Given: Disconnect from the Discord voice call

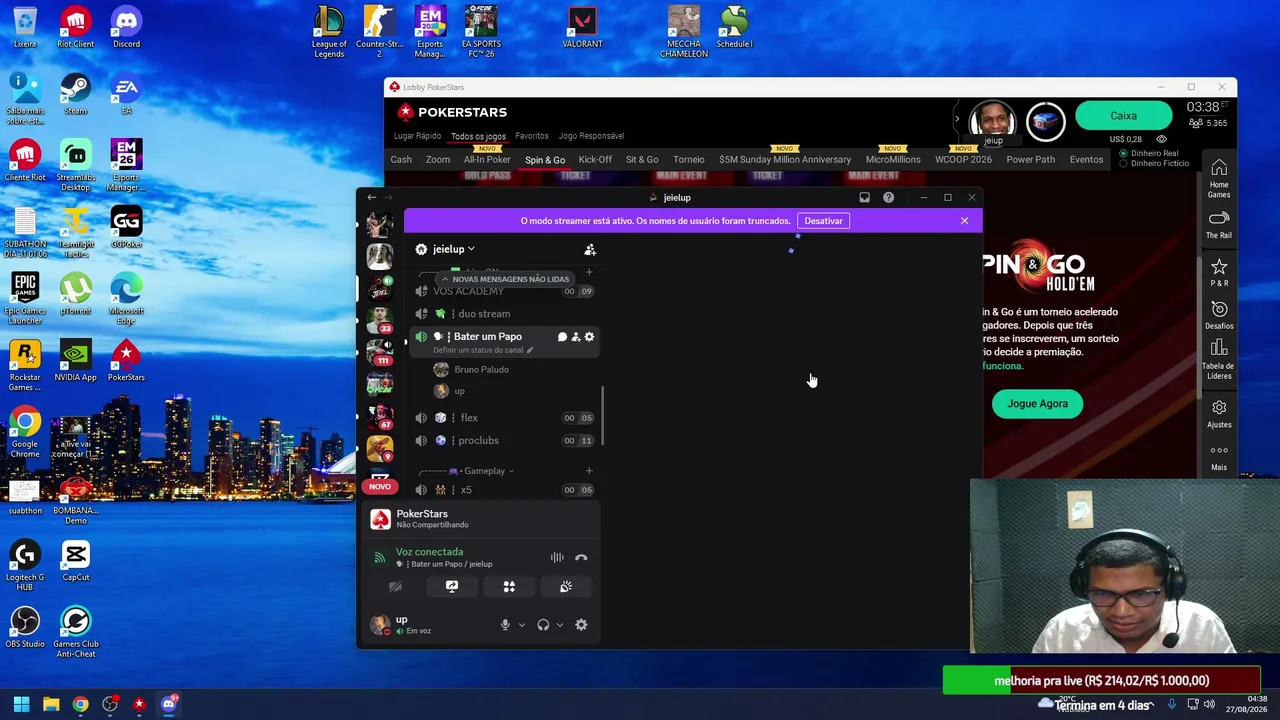Looking at the screenshot, I should pyautogui.click(x=581, y=558).
